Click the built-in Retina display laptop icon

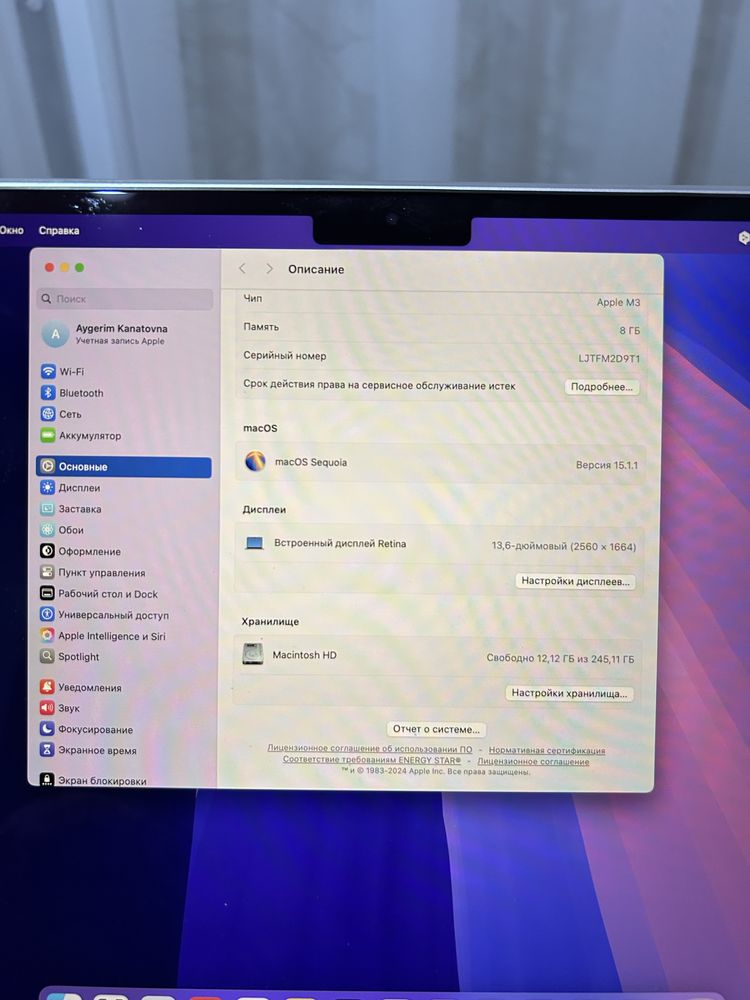click(x=254, y=543)
